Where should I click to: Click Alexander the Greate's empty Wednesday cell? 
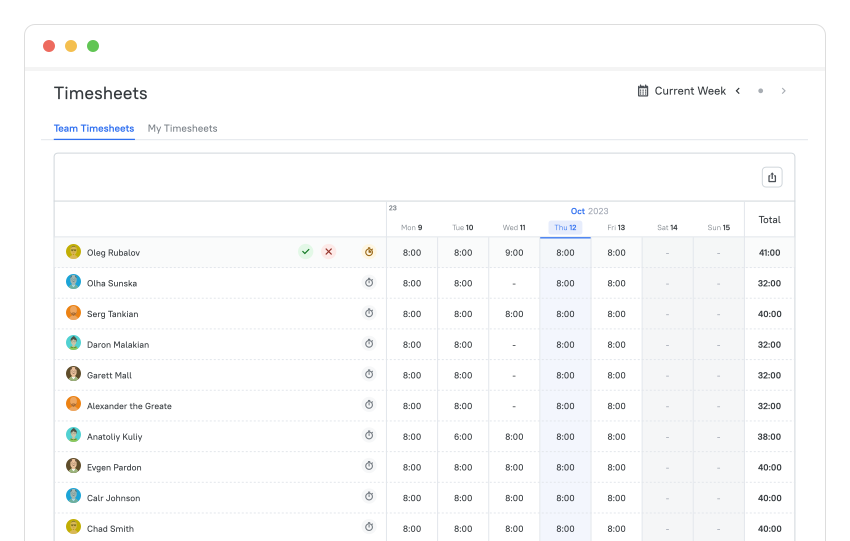(514, 406)
